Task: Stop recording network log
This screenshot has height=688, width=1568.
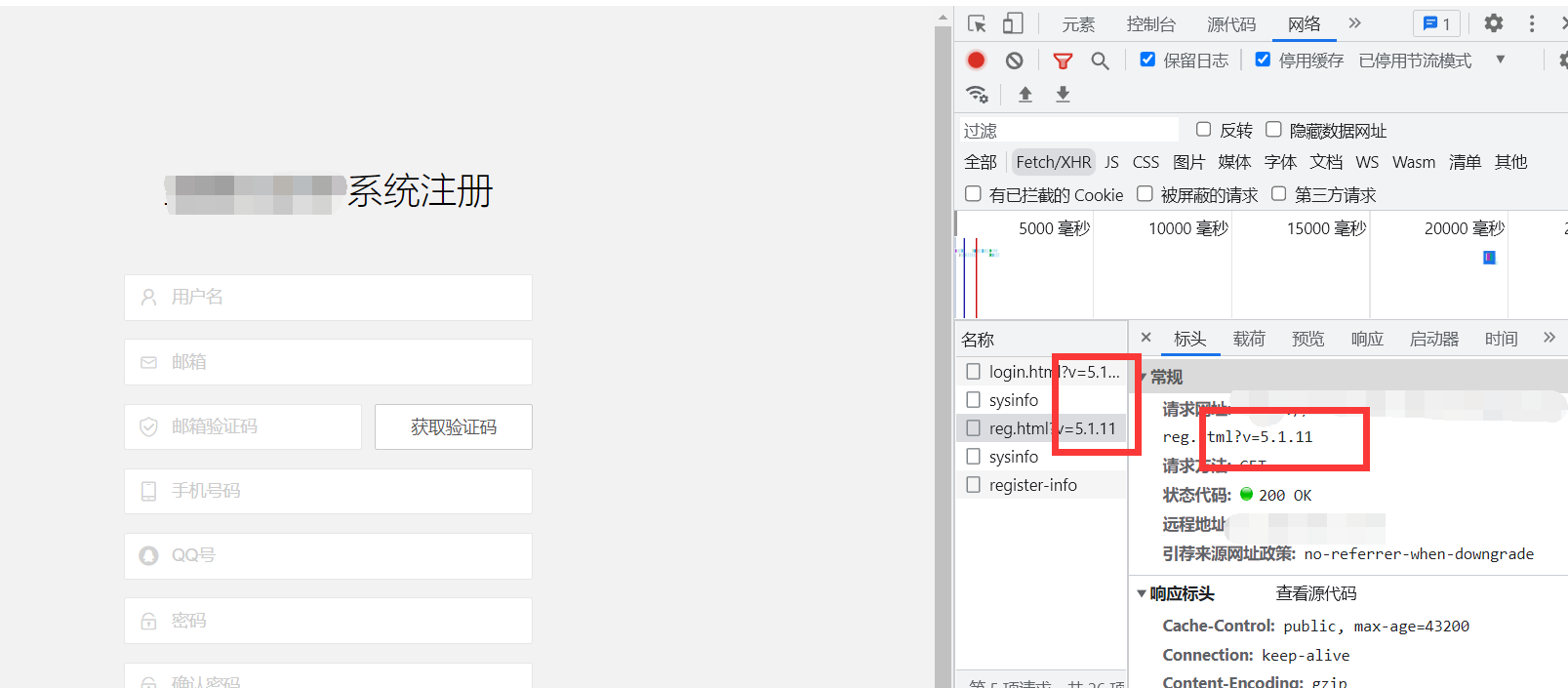Action: [976, 61]
